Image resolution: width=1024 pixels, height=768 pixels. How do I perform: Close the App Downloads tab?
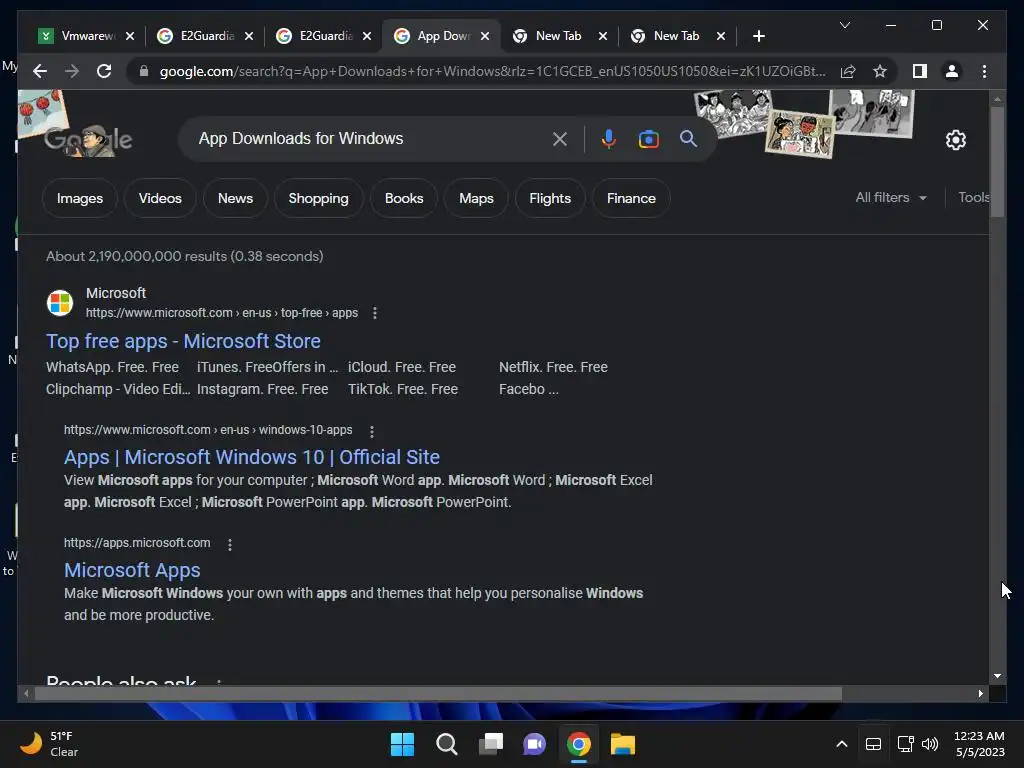tap(485, 36)
